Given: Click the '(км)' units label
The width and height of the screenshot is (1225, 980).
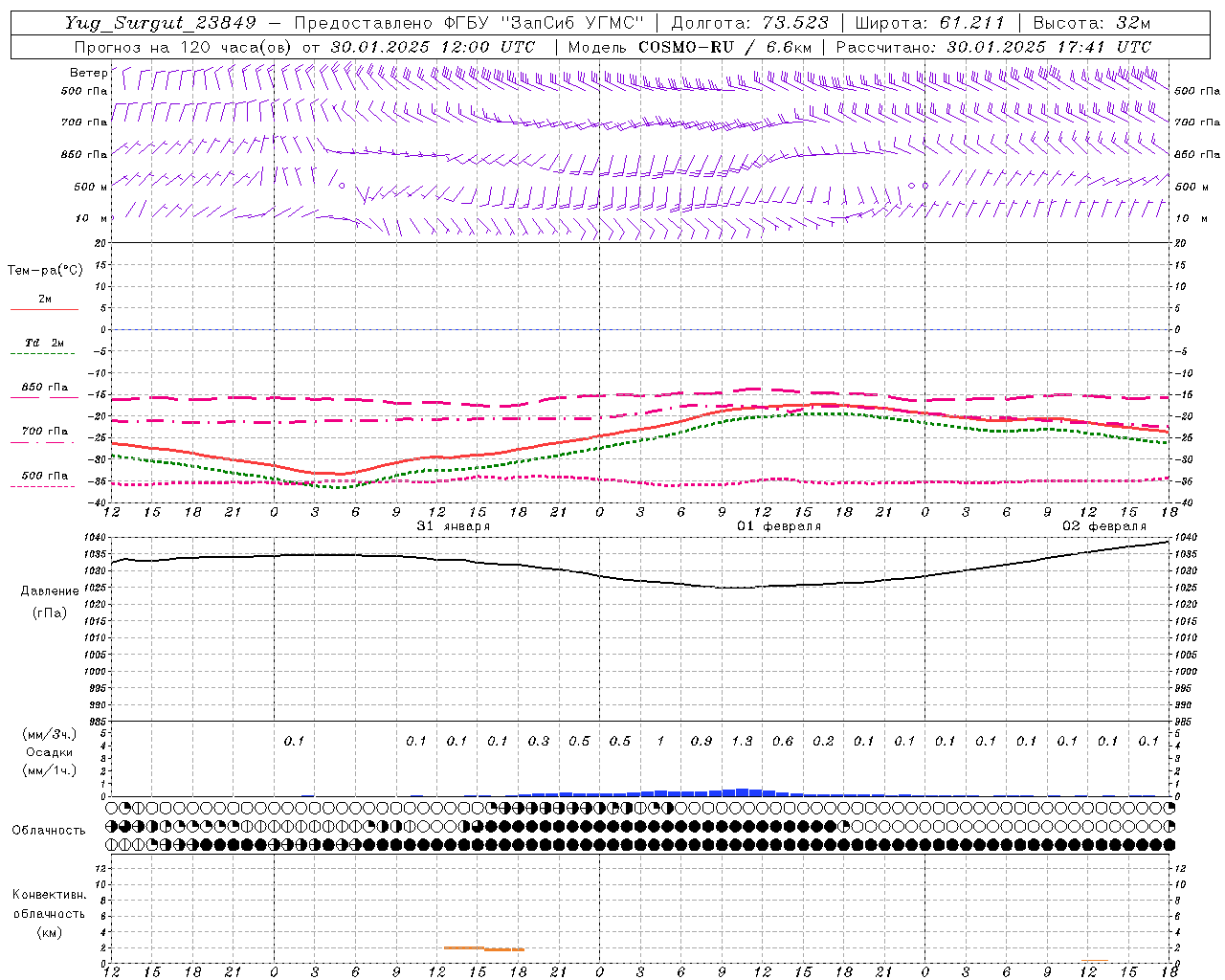Looking at the screenshot, I should coord(50,932).
